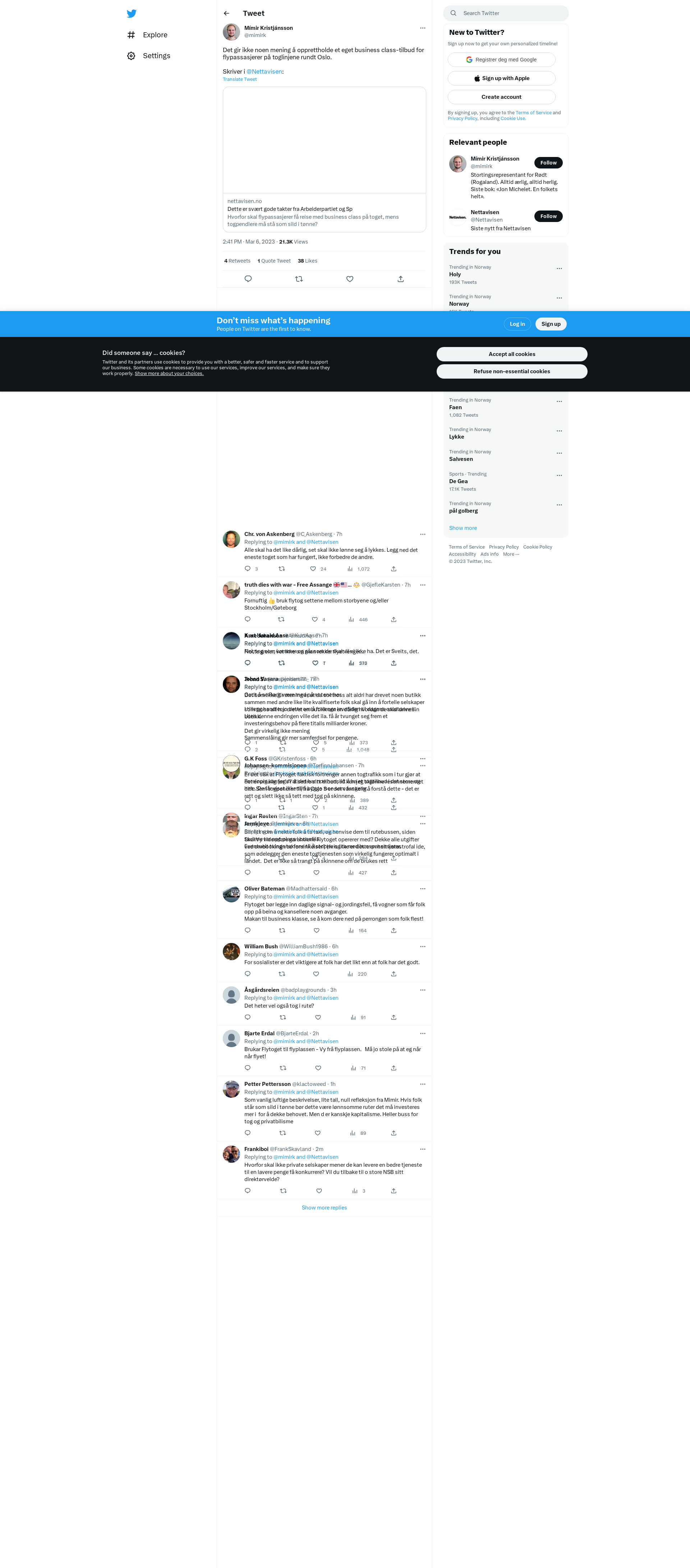
Task: Click the share icon under the main tweet
Action: pyautogui.click(x=401, y=279)
